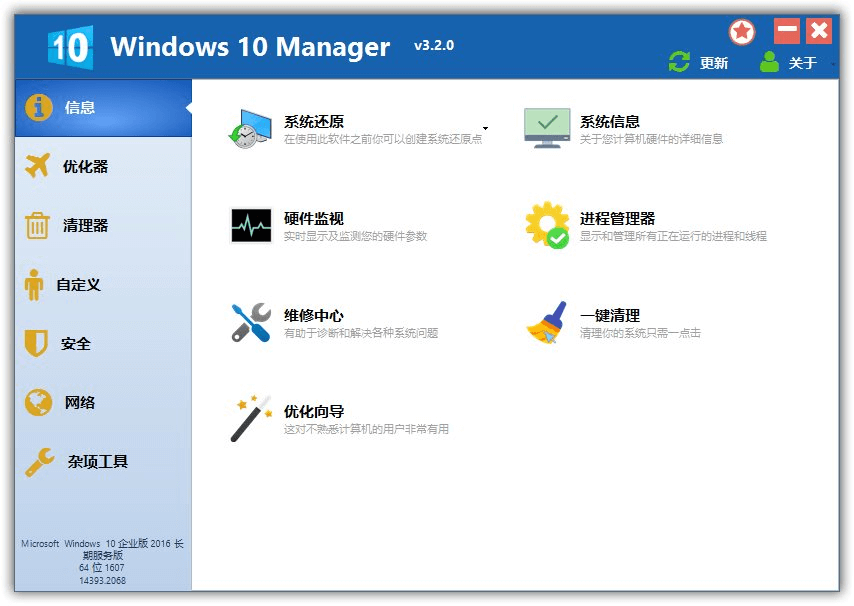Expand the dropdown arrow beside 系统还原

click(485, 128)
